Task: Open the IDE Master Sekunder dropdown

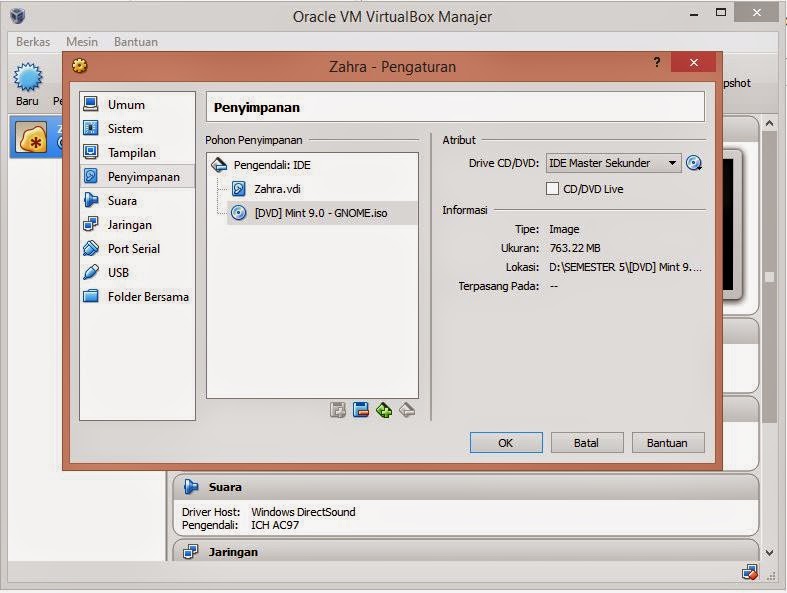Action: (x=613, y=163)
